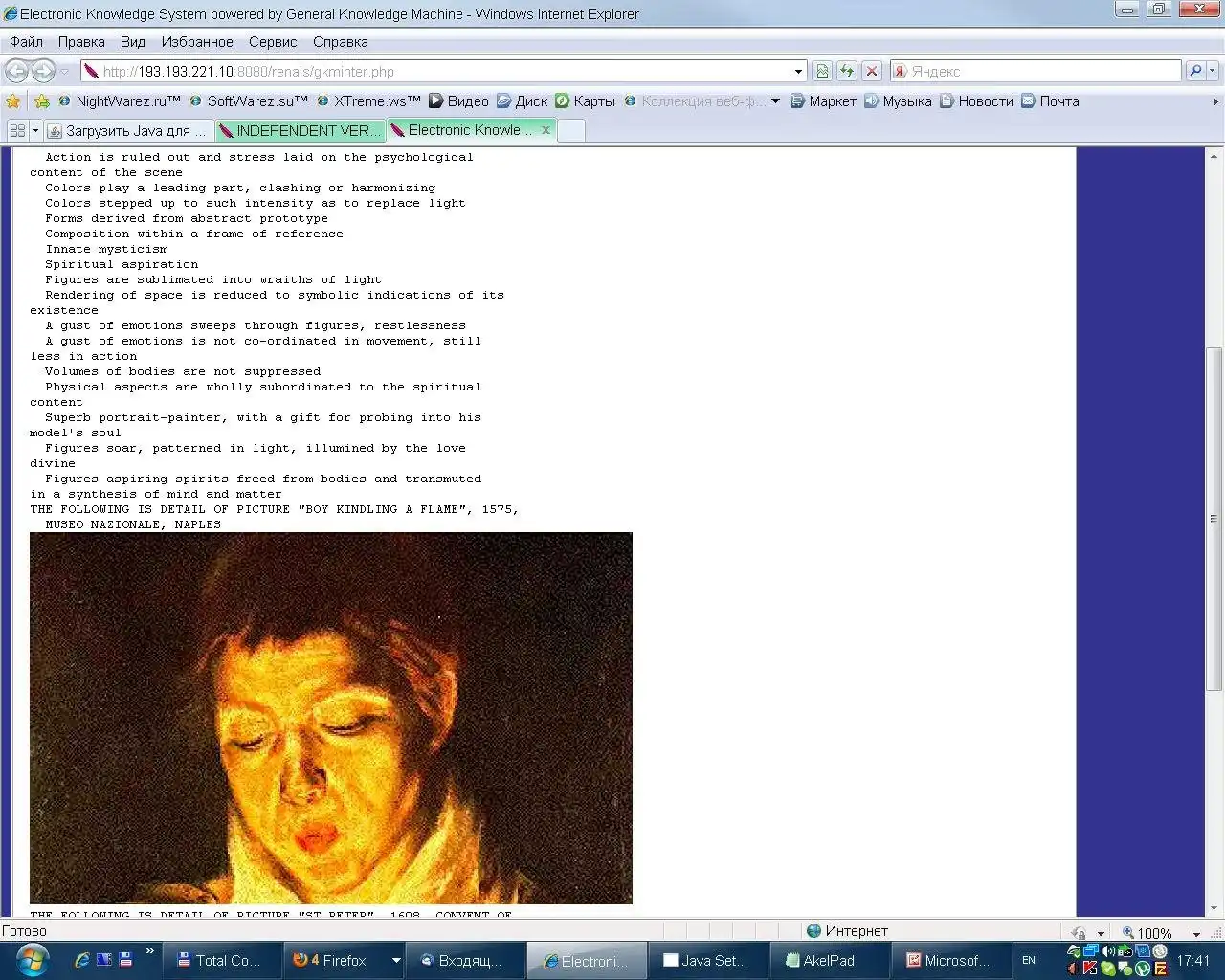Expand the Firefox taskbar group arrow
Image resolution: width=1225 pixels, height=980 pixels.
click(395, 960)
